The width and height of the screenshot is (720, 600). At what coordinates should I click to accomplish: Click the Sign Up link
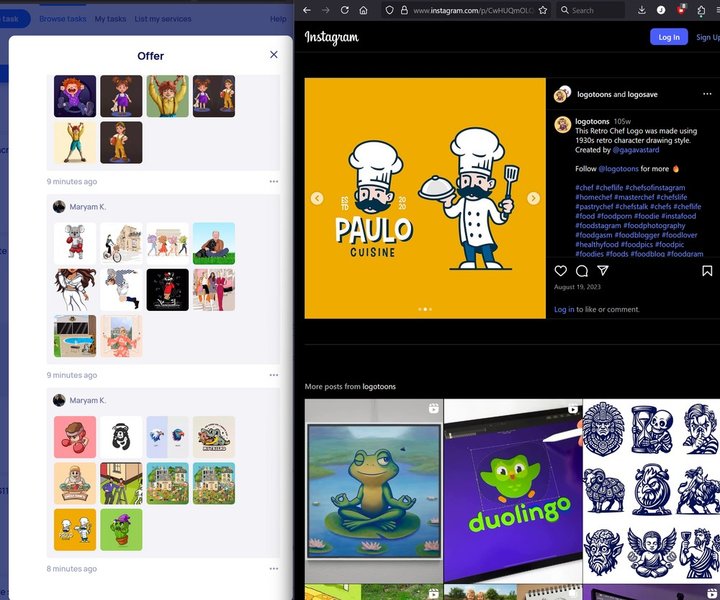[x=708, y=37]
